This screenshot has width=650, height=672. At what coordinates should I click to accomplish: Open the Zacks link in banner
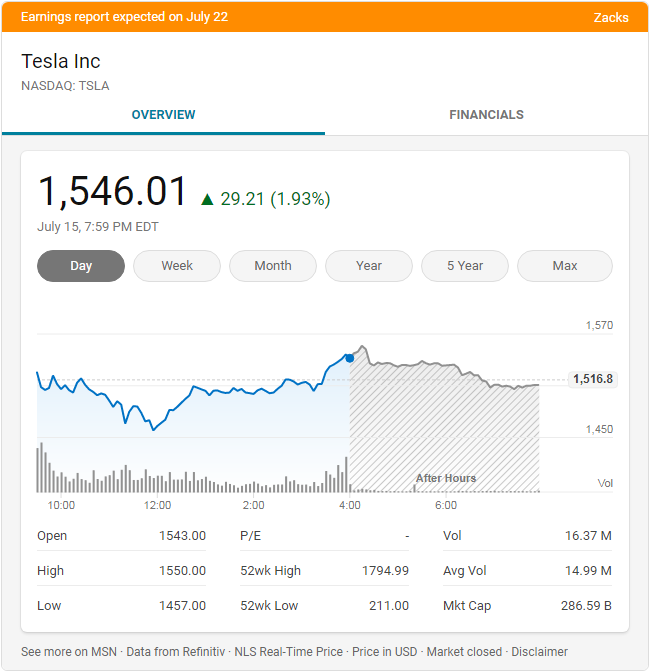point(611,17)
